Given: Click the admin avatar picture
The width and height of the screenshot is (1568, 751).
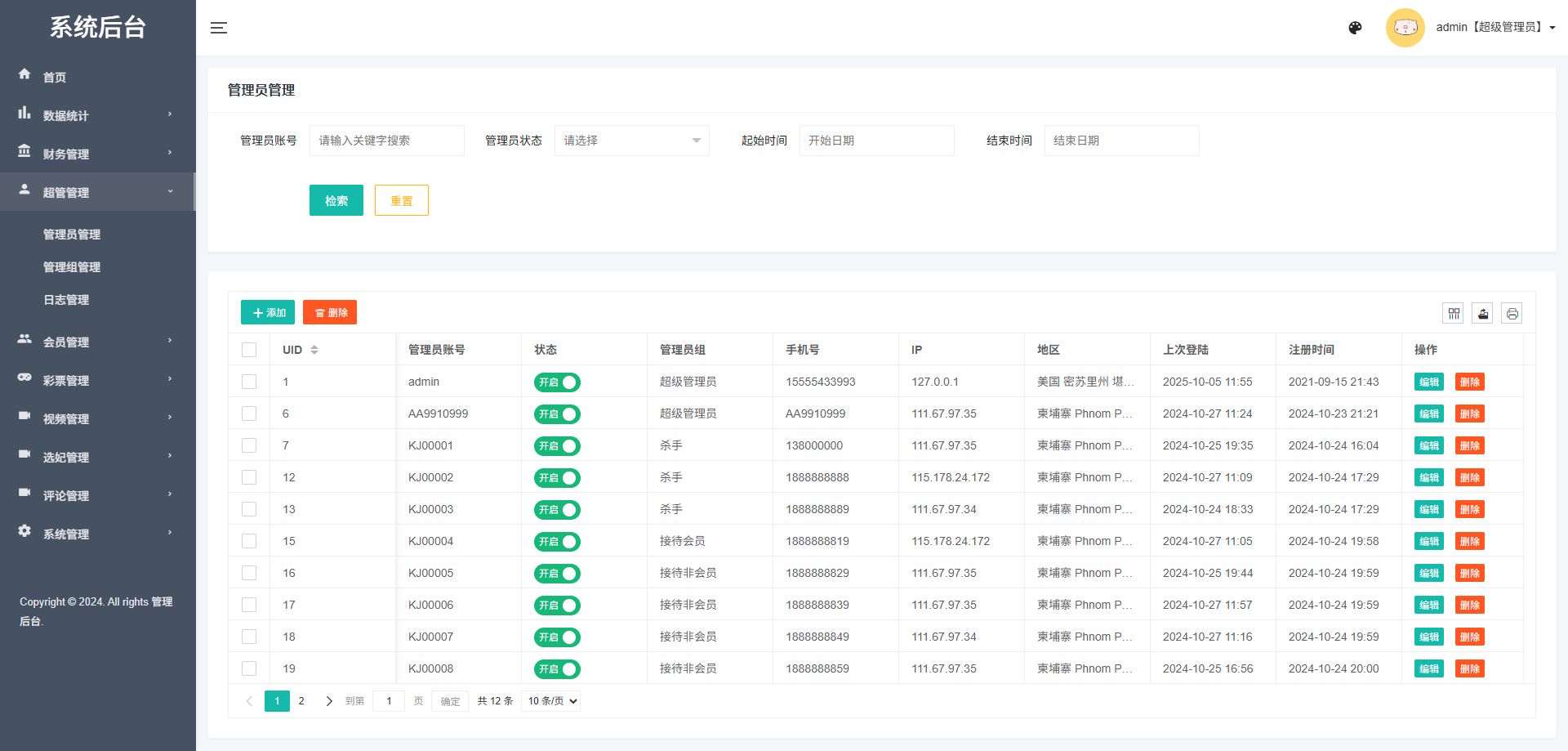Looking at the screenshot, I should (1405, 28).
